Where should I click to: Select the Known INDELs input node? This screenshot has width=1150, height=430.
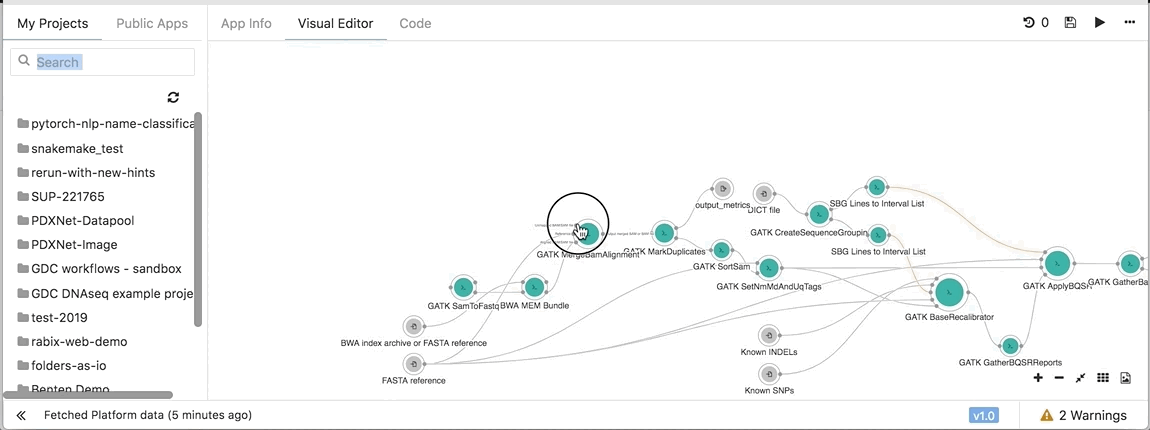pyautogui.click(x=769, y=335)
